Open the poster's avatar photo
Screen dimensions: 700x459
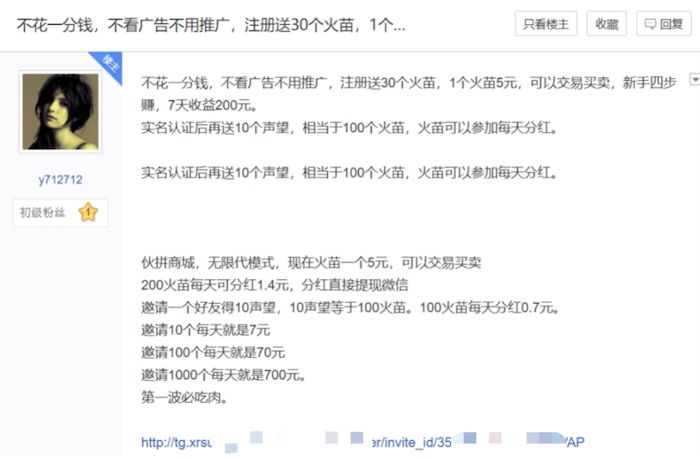tap(60, 112)
